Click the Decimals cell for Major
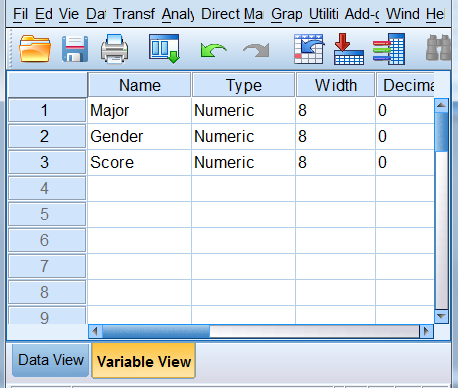The width and height of the screenshot is (458, 388). (x=405, y=110)
